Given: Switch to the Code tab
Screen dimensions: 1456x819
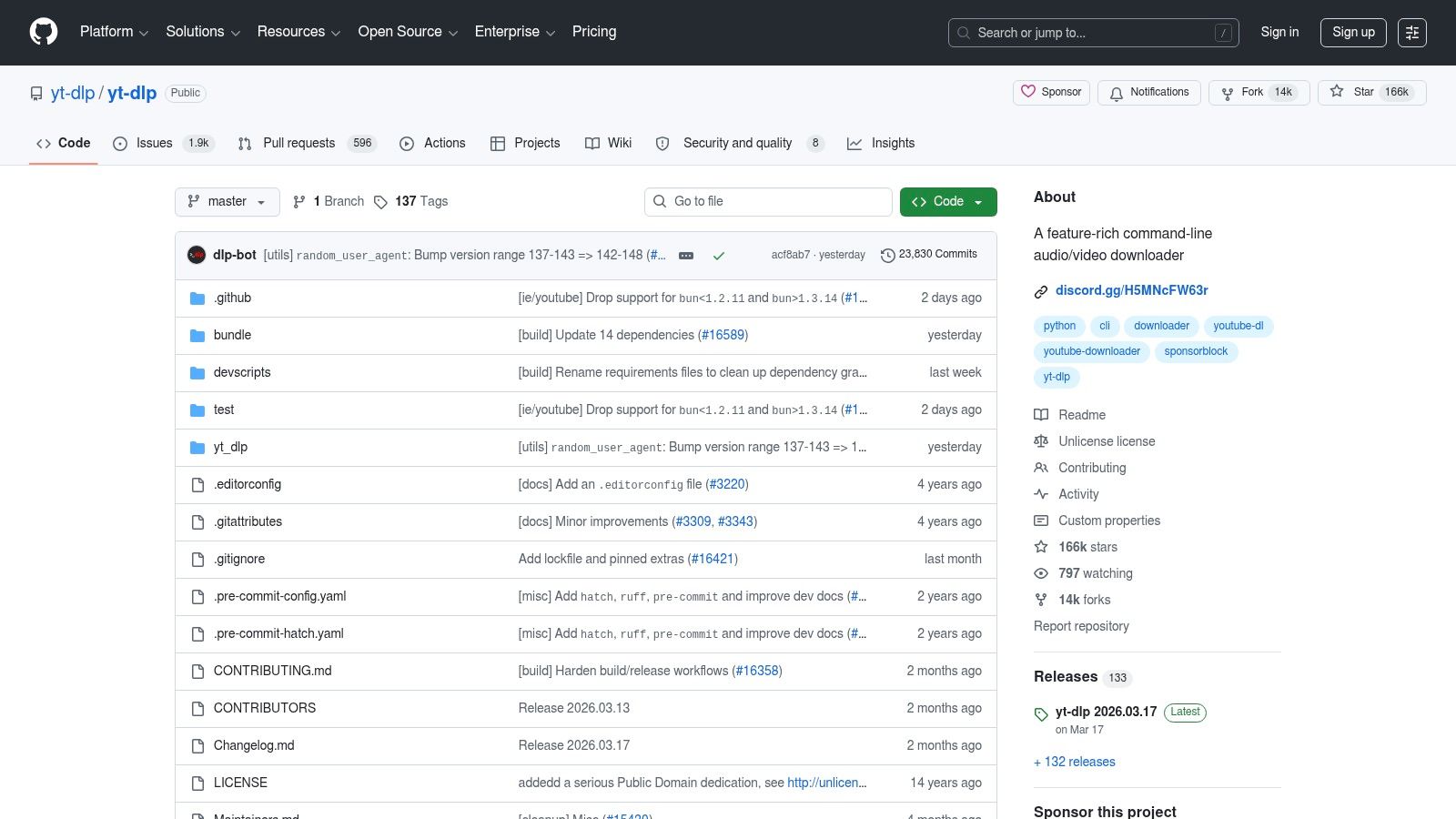Looking at the screenshot, I should [x=64, y=143].
